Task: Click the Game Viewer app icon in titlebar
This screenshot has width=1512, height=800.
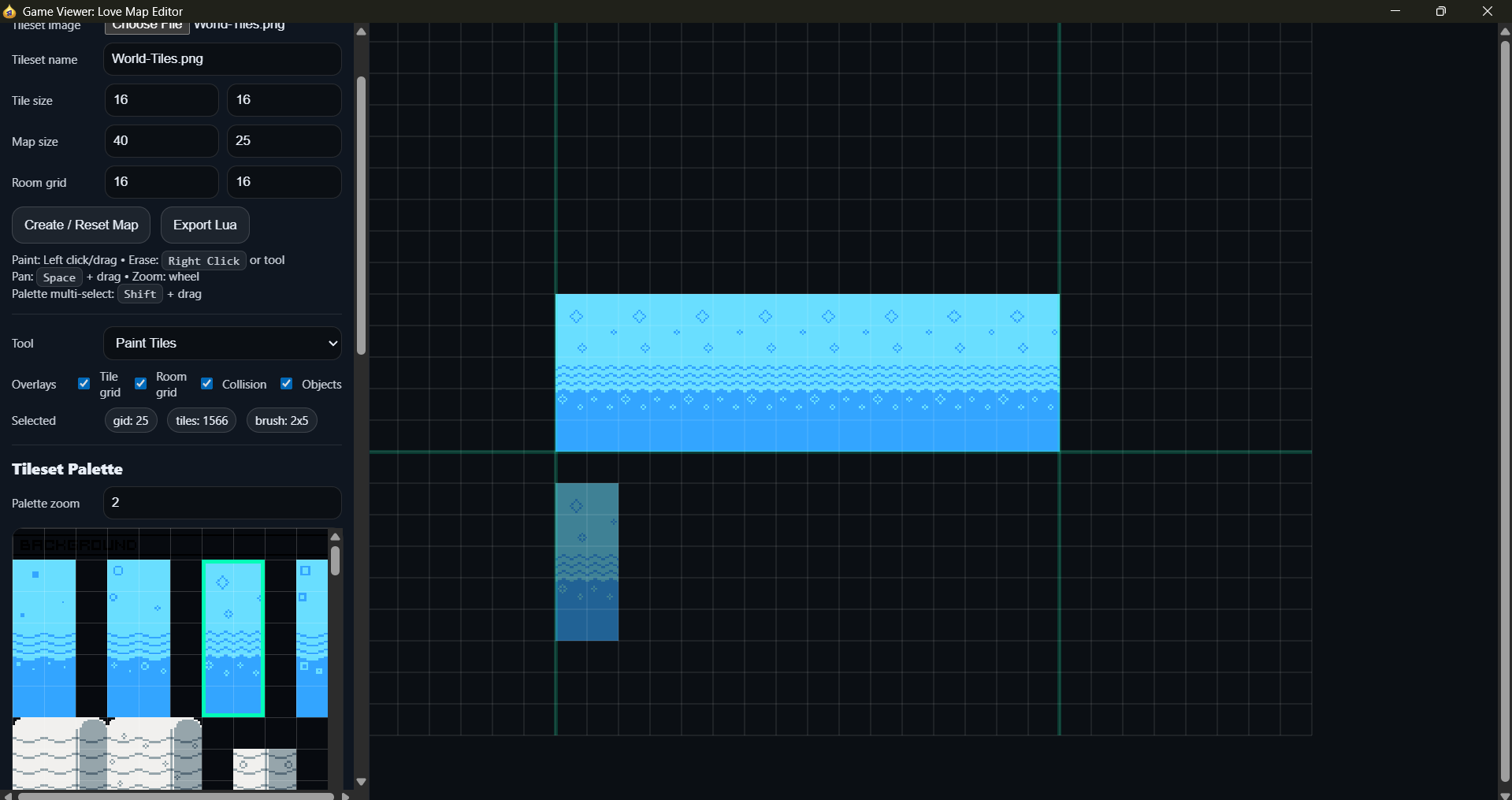Action: 10,11
